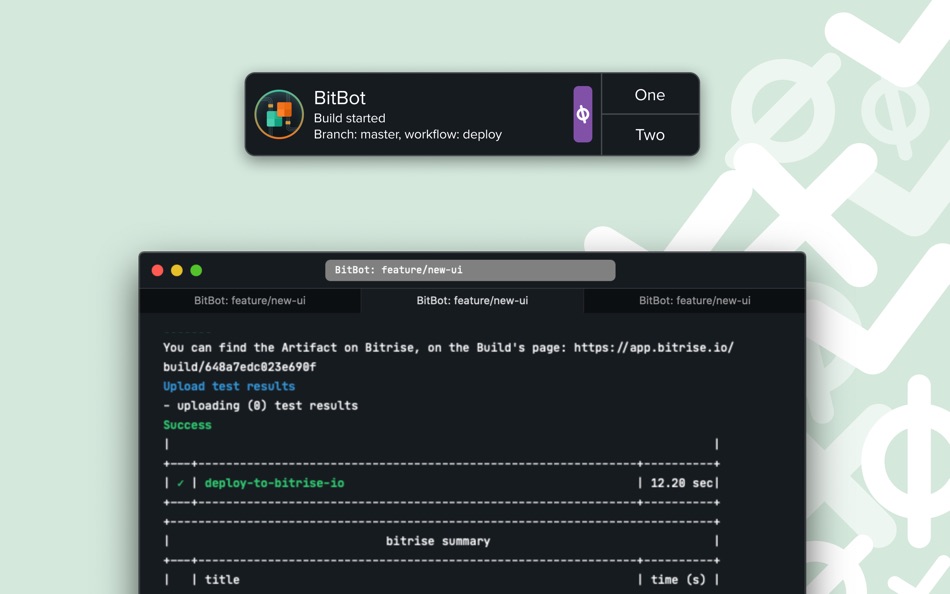Switch to the last BitBot: feature/new-ui tab
The height and width of the screenshot is (594, 950).
click(x=694, y=301)
